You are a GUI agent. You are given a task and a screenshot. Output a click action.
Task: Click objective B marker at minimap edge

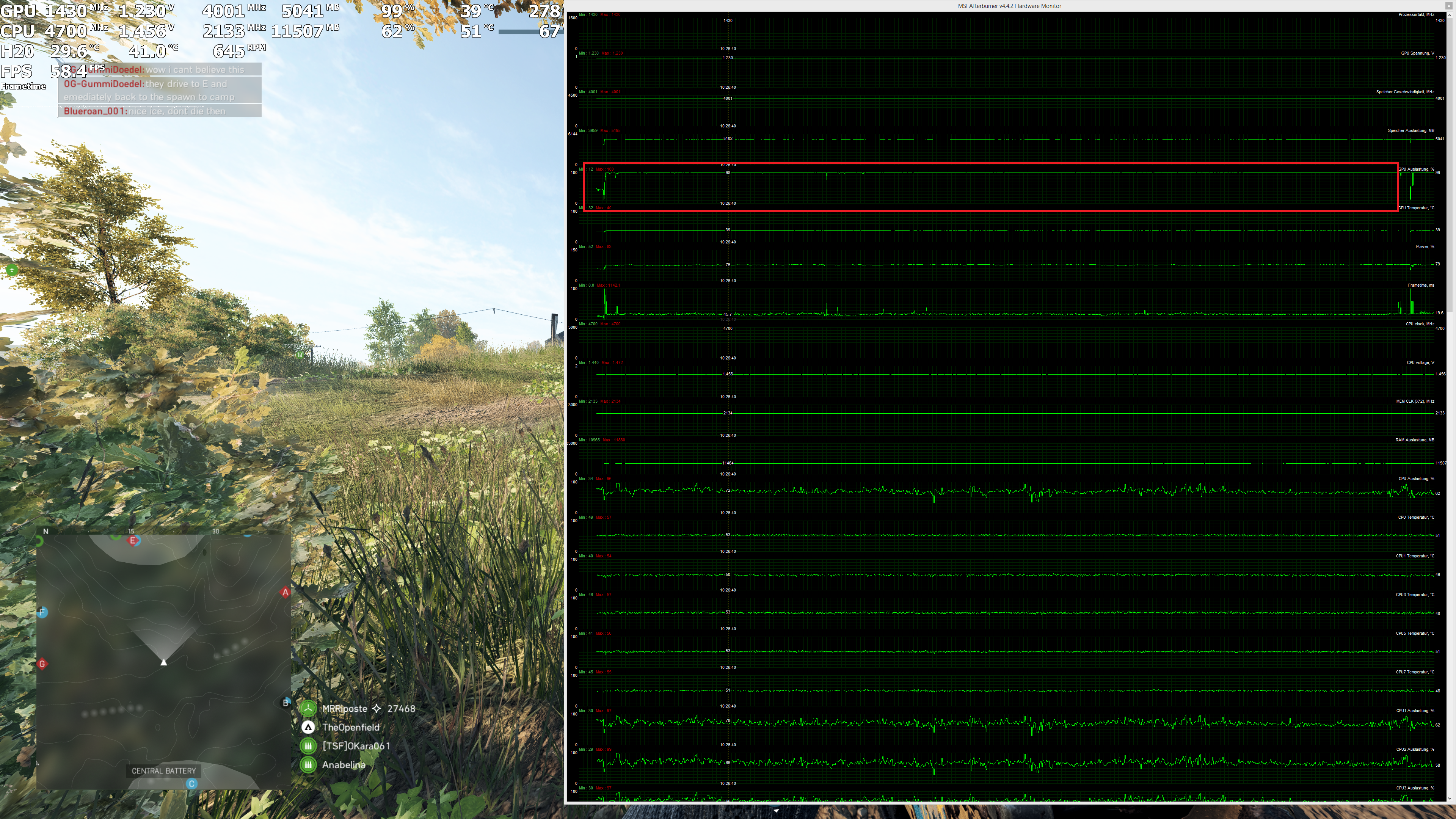(286, 703)
